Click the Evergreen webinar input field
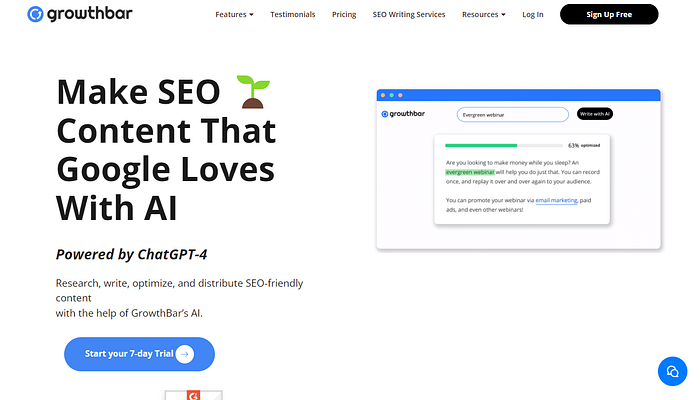The width and height of the screenshot is (700, 400). click(512, 115)
